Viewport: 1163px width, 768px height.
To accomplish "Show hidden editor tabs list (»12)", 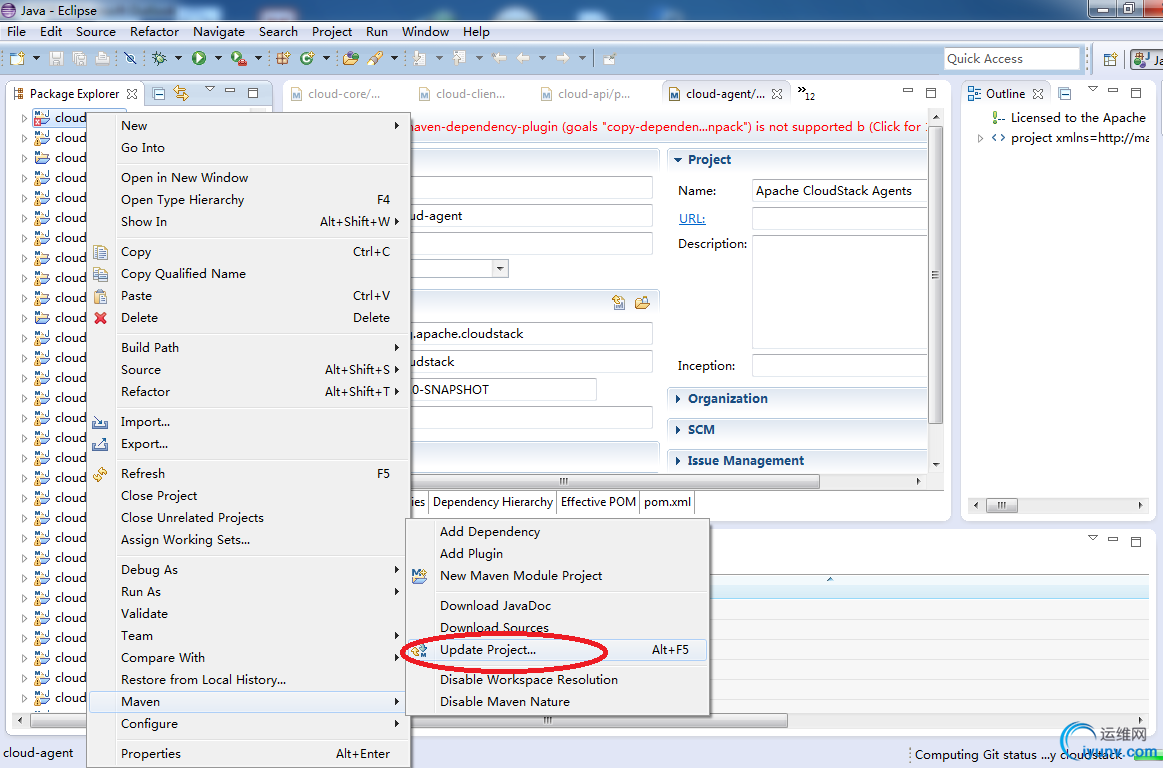I will pos(806,94).
